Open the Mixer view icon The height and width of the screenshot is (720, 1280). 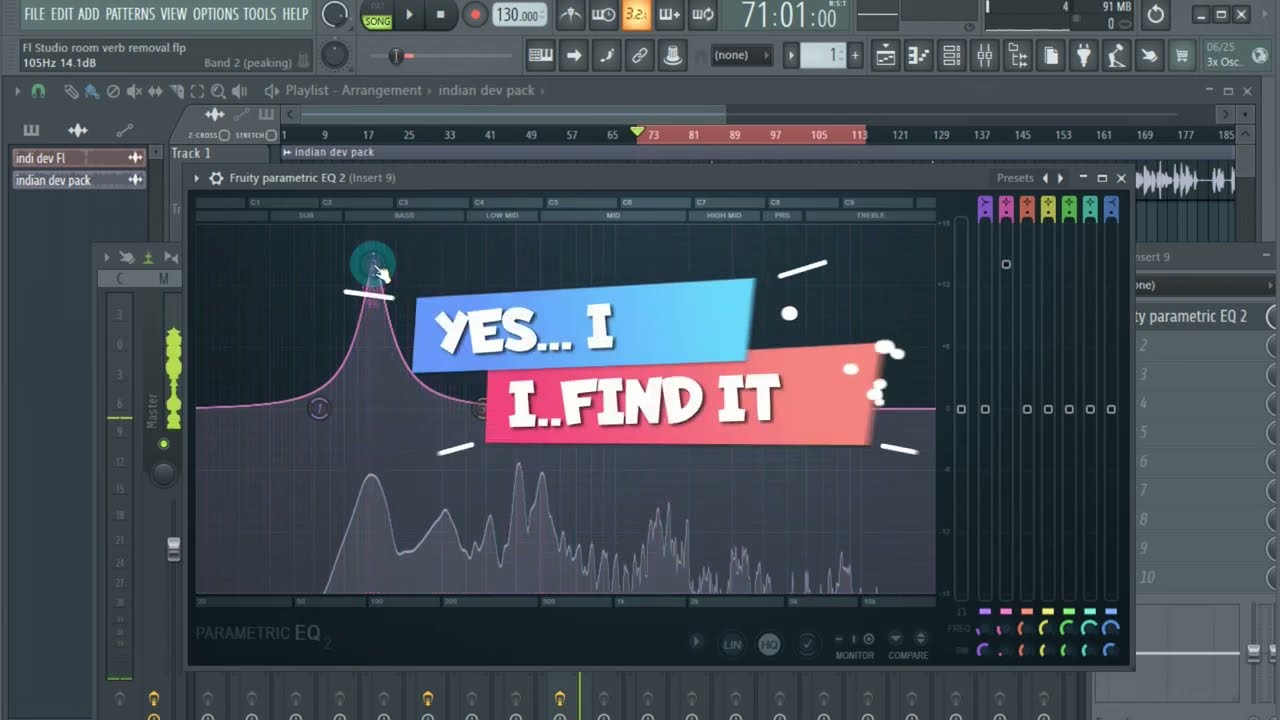pos(985,56)
